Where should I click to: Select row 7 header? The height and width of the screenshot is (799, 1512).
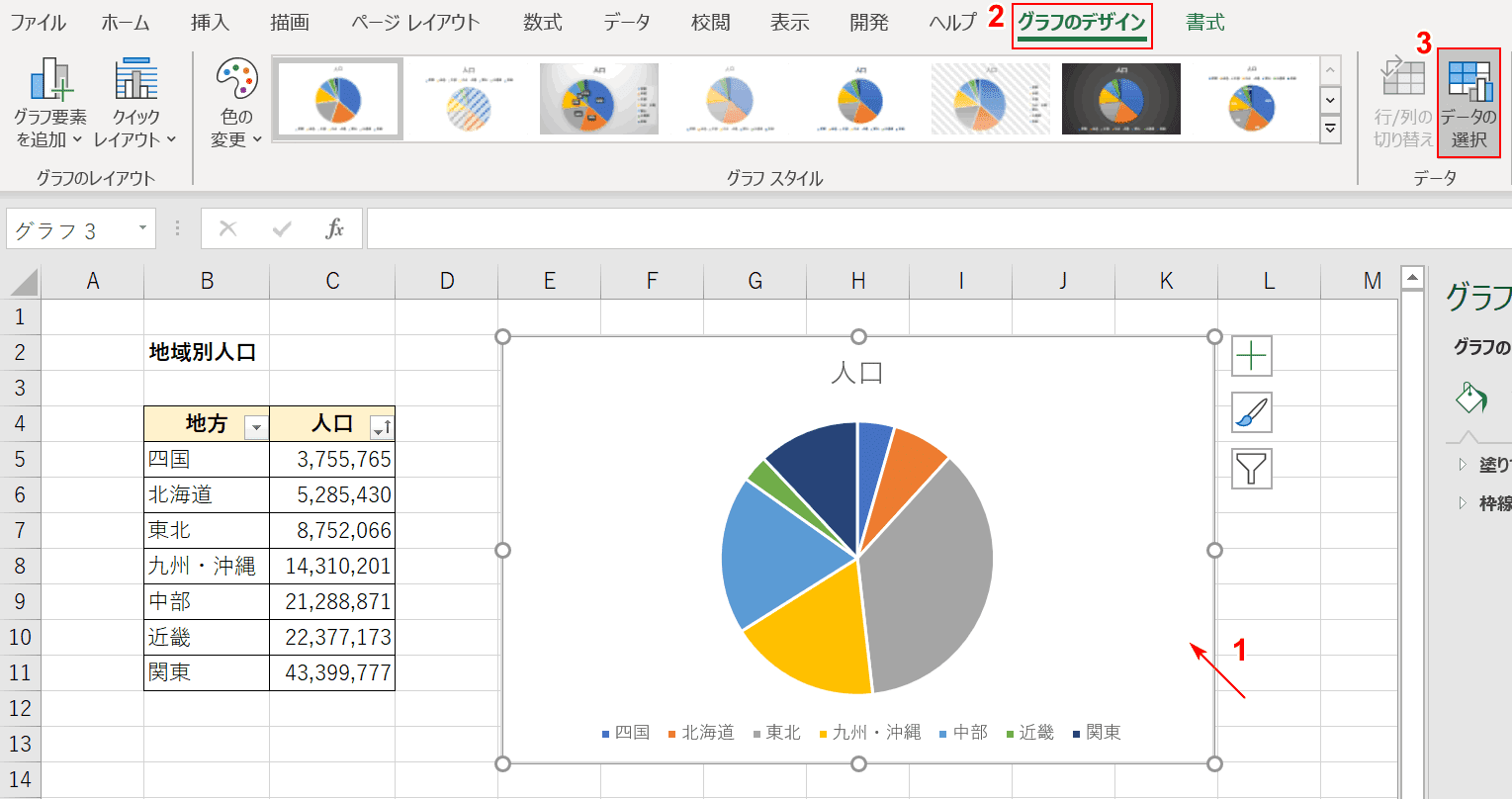tap(21, 530)
